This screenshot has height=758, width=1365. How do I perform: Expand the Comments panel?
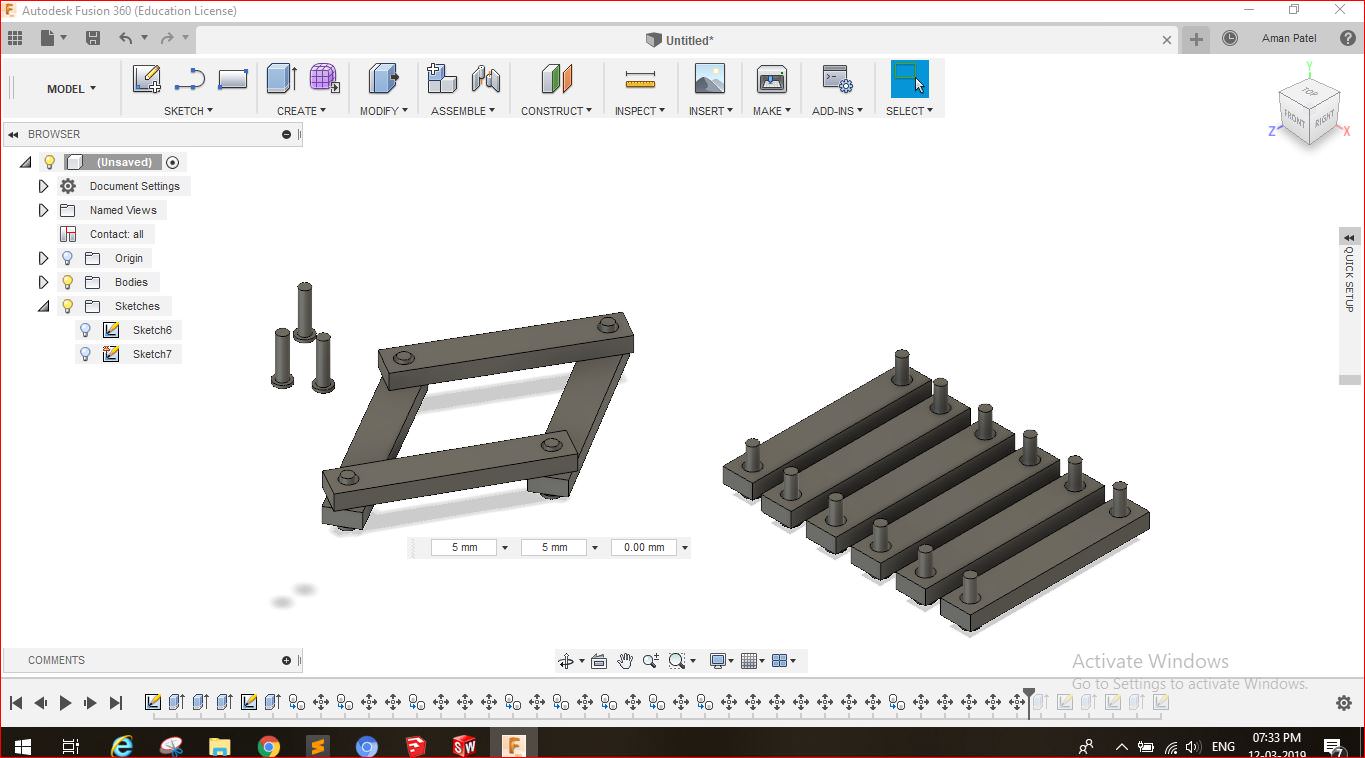pos(286,660)
